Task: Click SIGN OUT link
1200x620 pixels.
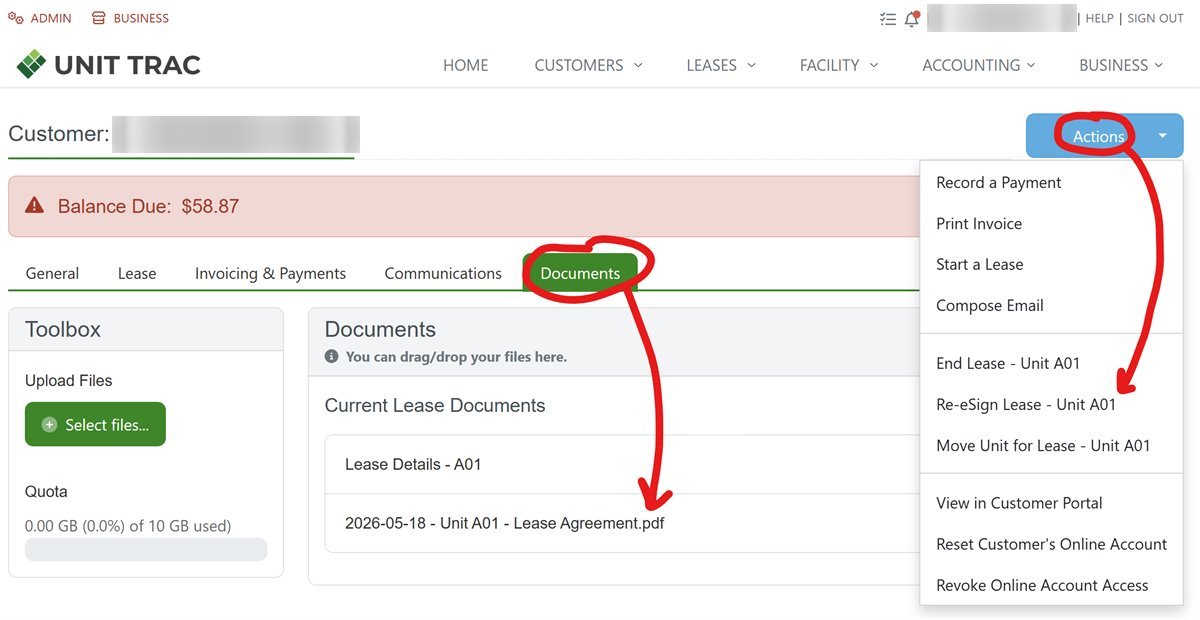Action: pos(1155,18)
